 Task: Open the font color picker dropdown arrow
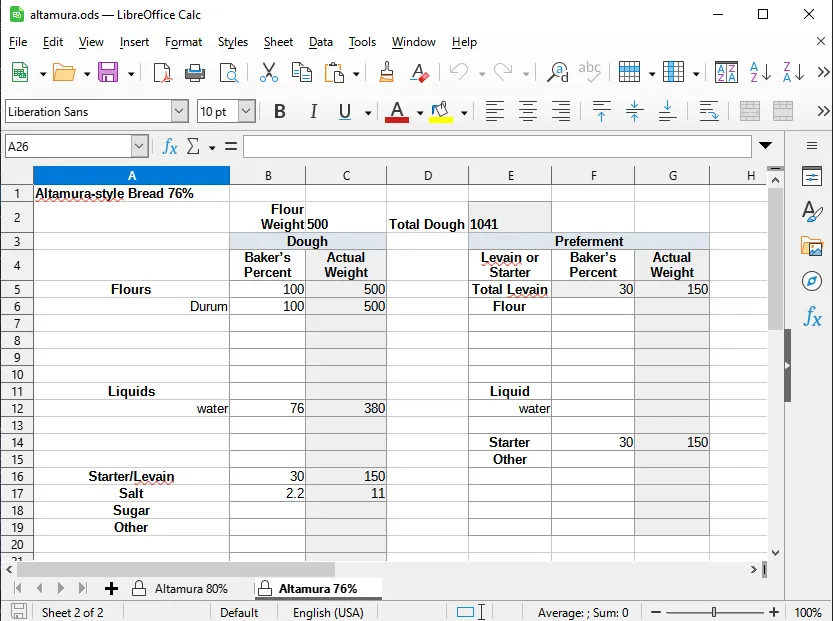pyautogui.click(x=419, y=111)
